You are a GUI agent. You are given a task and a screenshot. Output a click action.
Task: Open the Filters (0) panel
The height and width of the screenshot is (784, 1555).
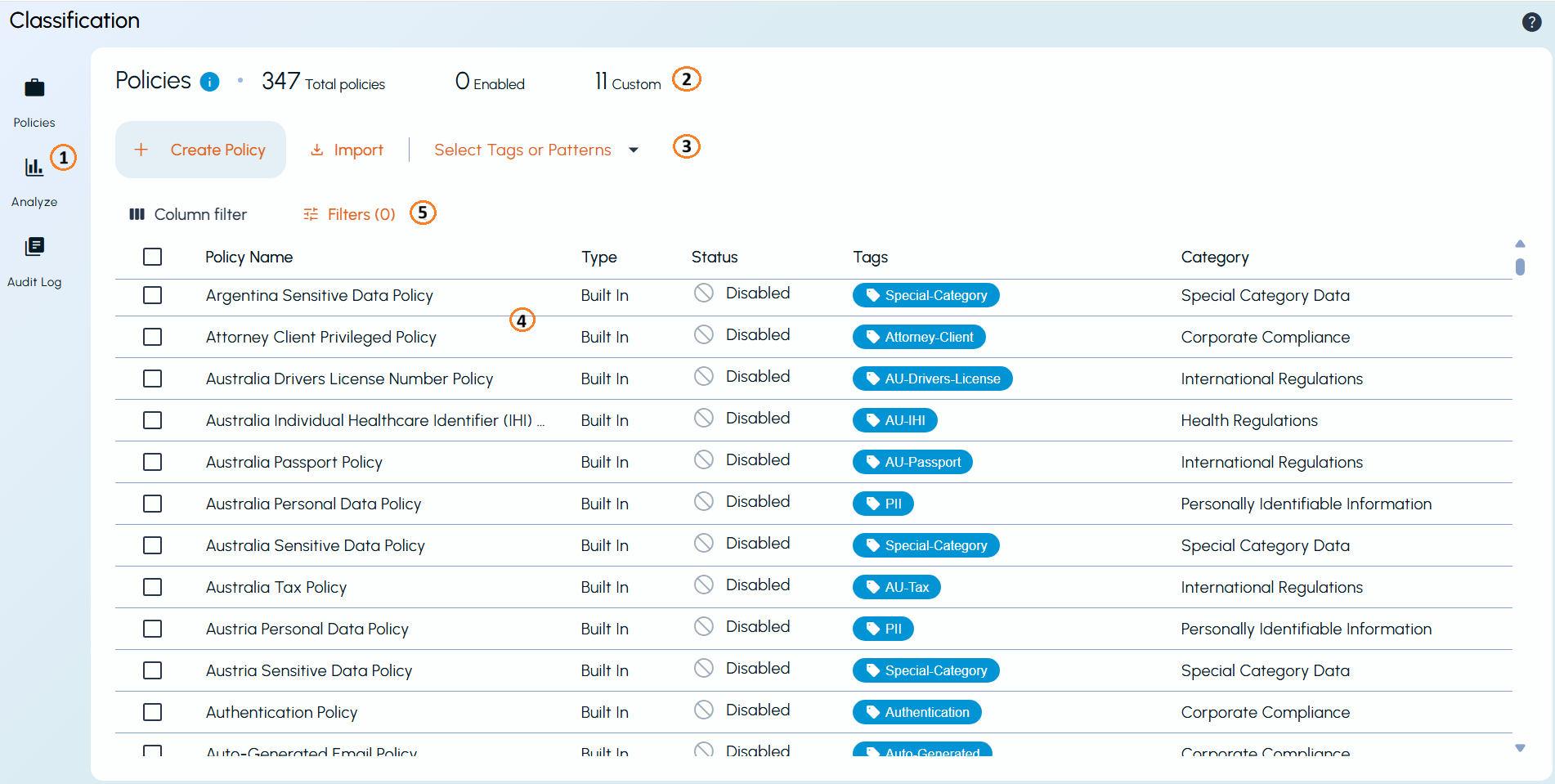[349, 214]
